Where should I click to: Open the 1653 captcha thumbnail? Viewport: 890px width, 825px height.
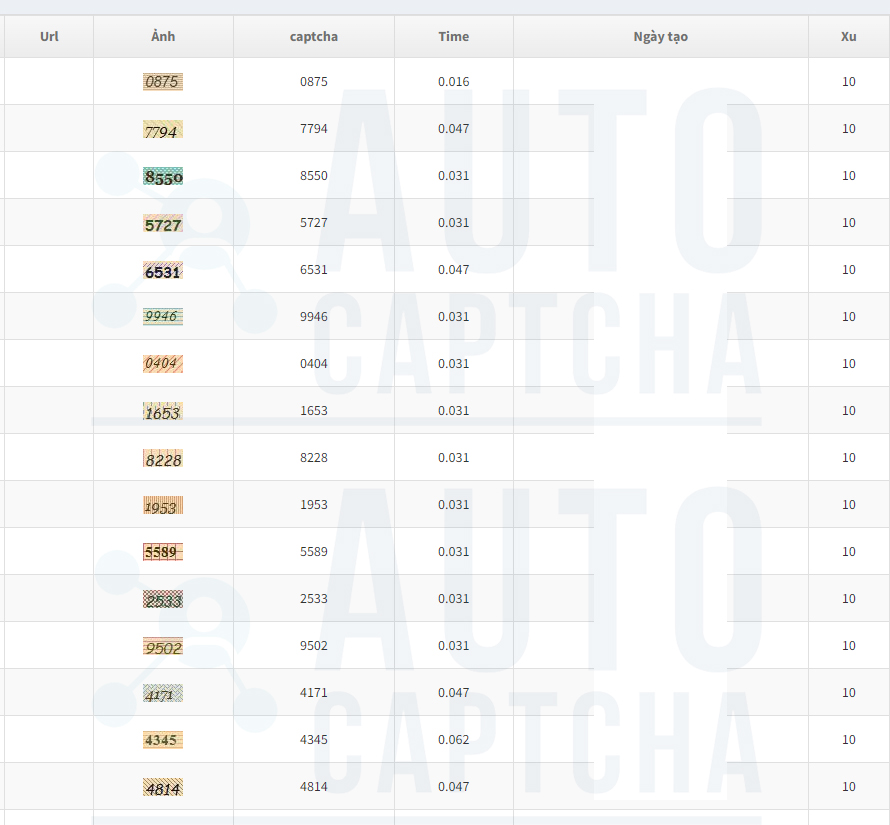click(x=163, y=411)
